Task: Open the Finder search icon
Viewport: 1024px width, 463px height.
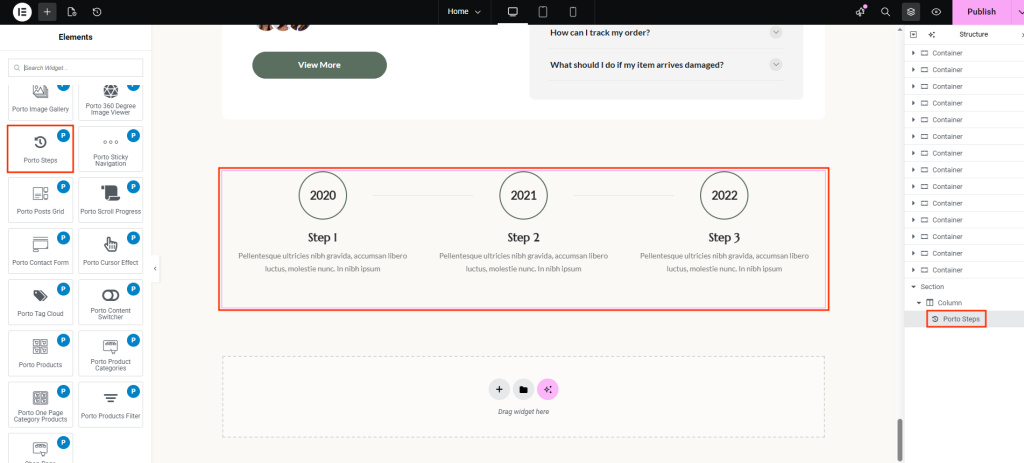Action: click(885, 12)
